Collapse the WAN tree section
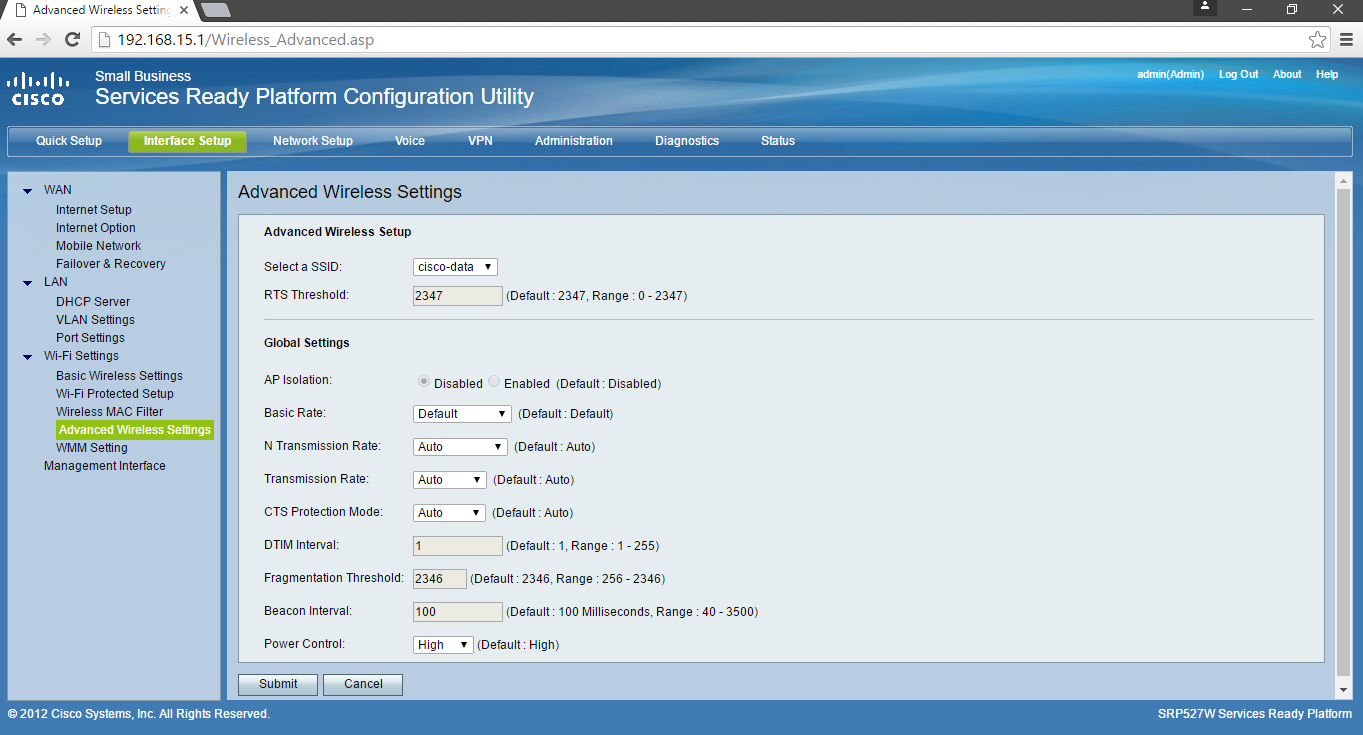The width and height of the screenshot is (1363, 735). pyautogui.click(x=28, y=191)
